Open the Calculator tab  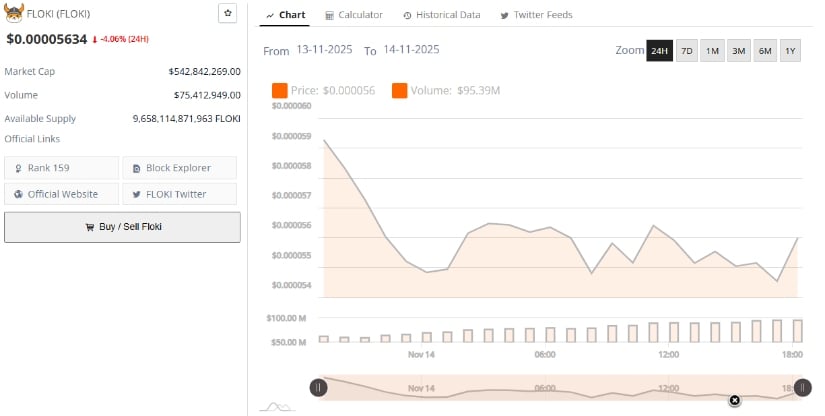click(x=354, y=15)
